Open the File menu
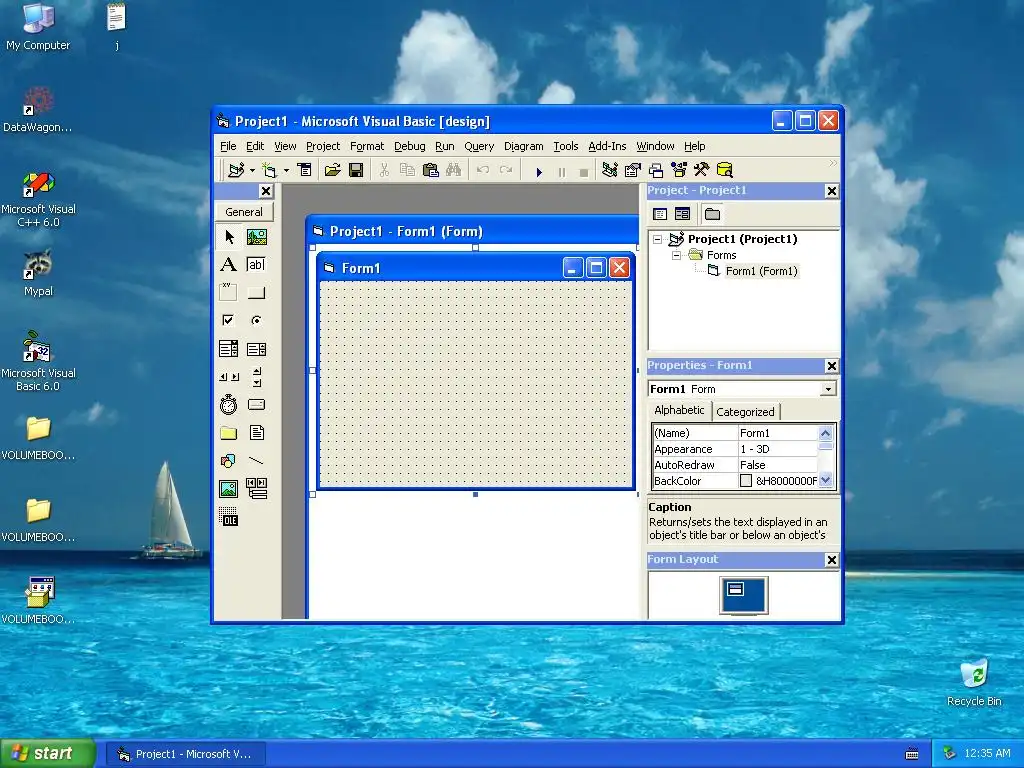1024x768 pixels. [x=228, y=146]
